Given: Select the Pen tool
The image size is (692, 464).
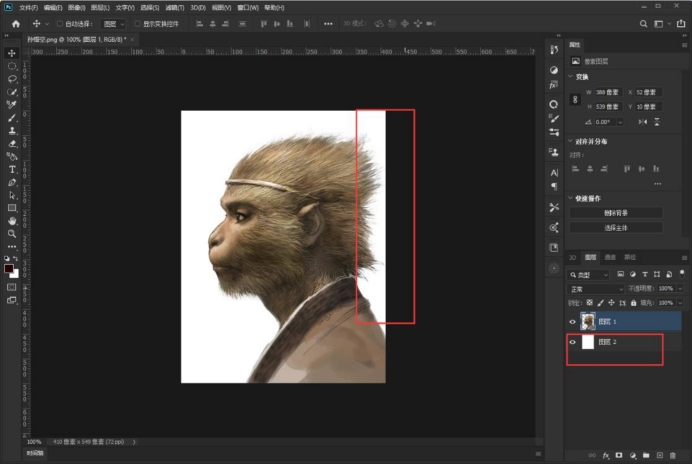Looking at the screenshot, I should pos(12,182).
